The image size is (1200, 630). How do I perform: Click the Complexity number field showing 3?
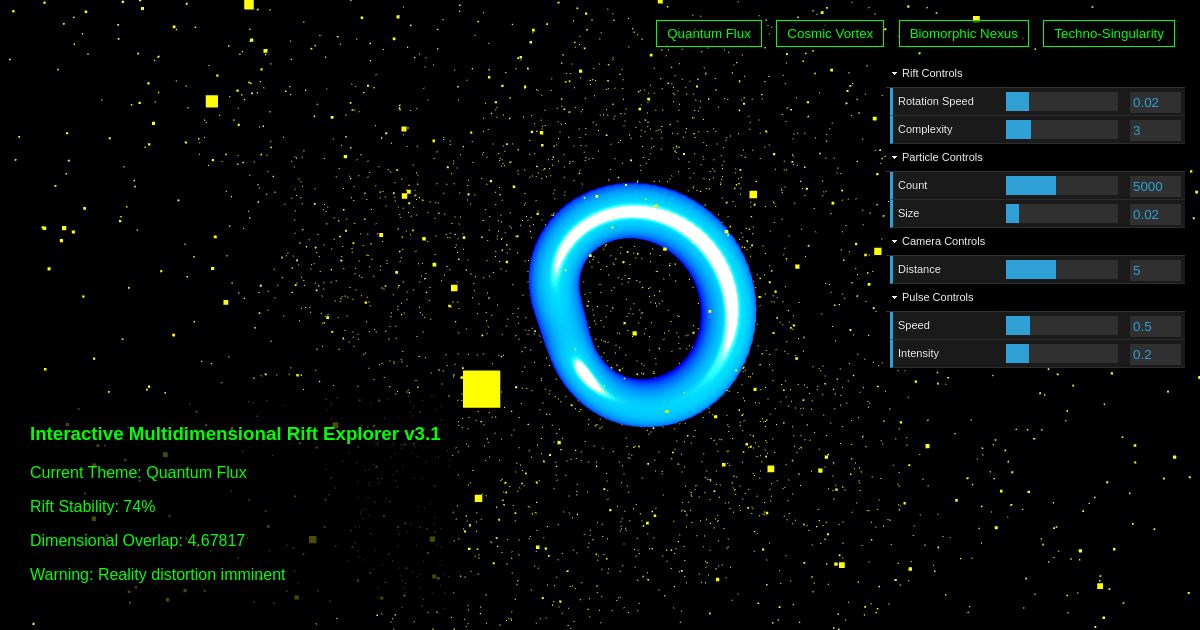click(1155, 129)
